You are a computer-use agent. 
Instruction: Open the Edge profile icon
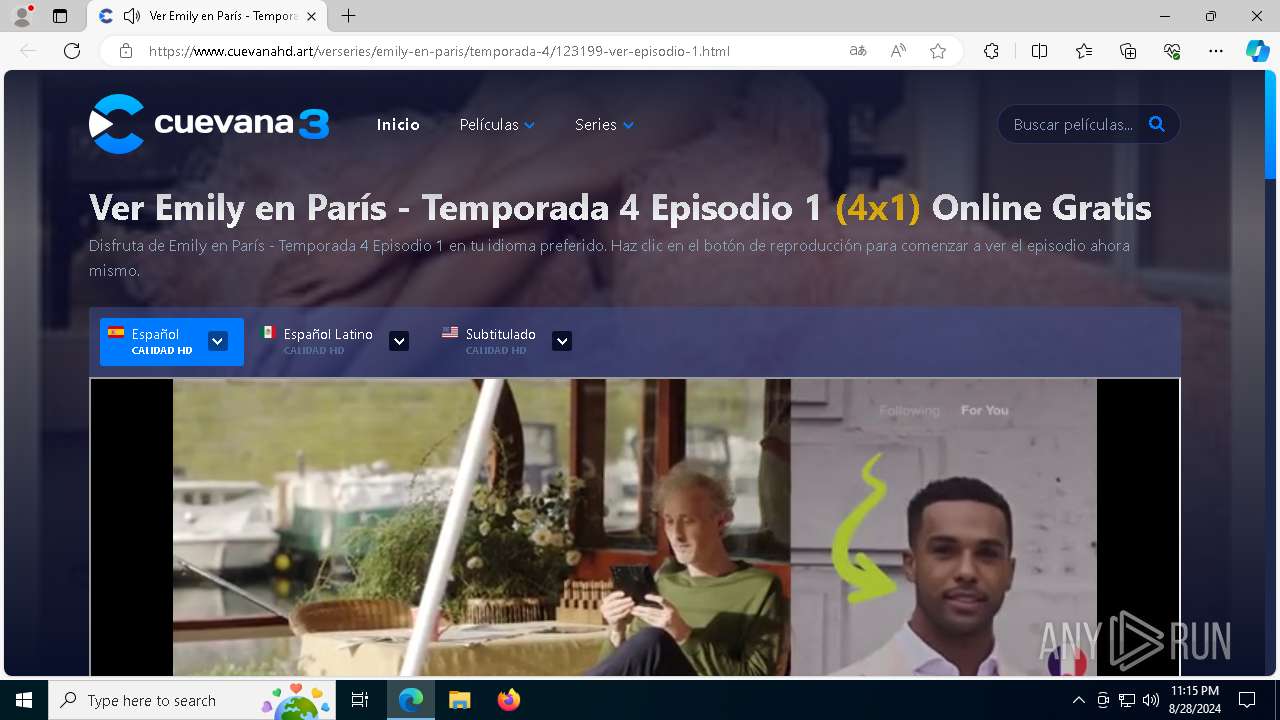point(22,16)
